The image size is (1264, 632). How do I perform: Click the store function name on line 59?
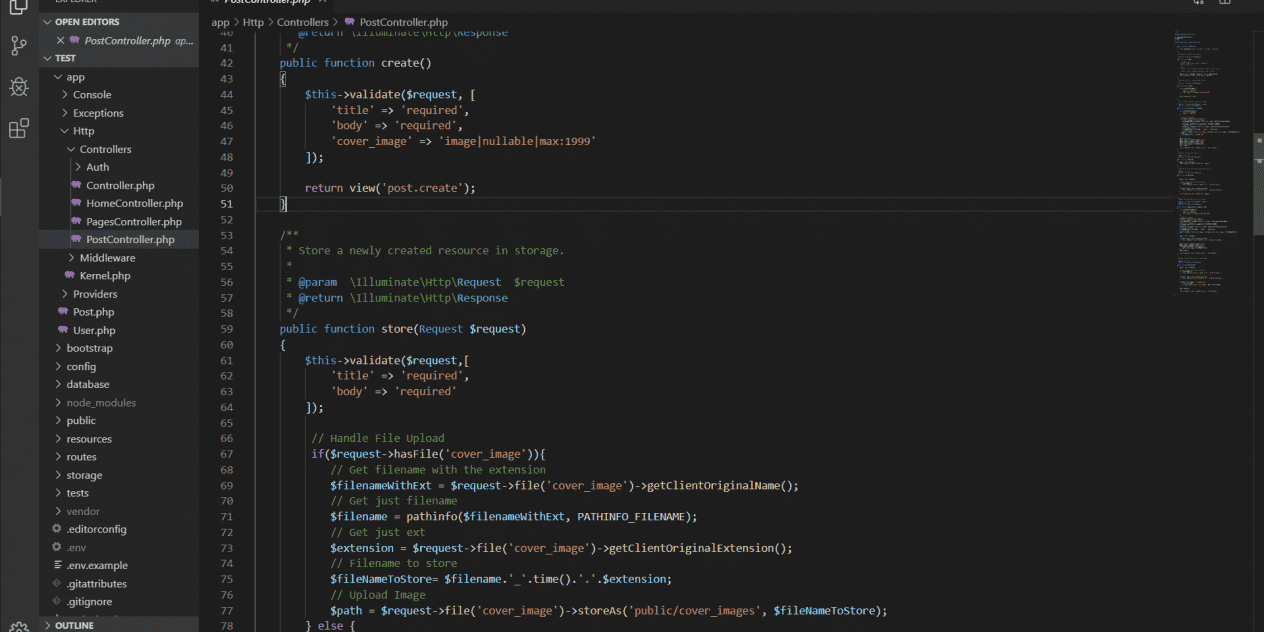[396, 329]
